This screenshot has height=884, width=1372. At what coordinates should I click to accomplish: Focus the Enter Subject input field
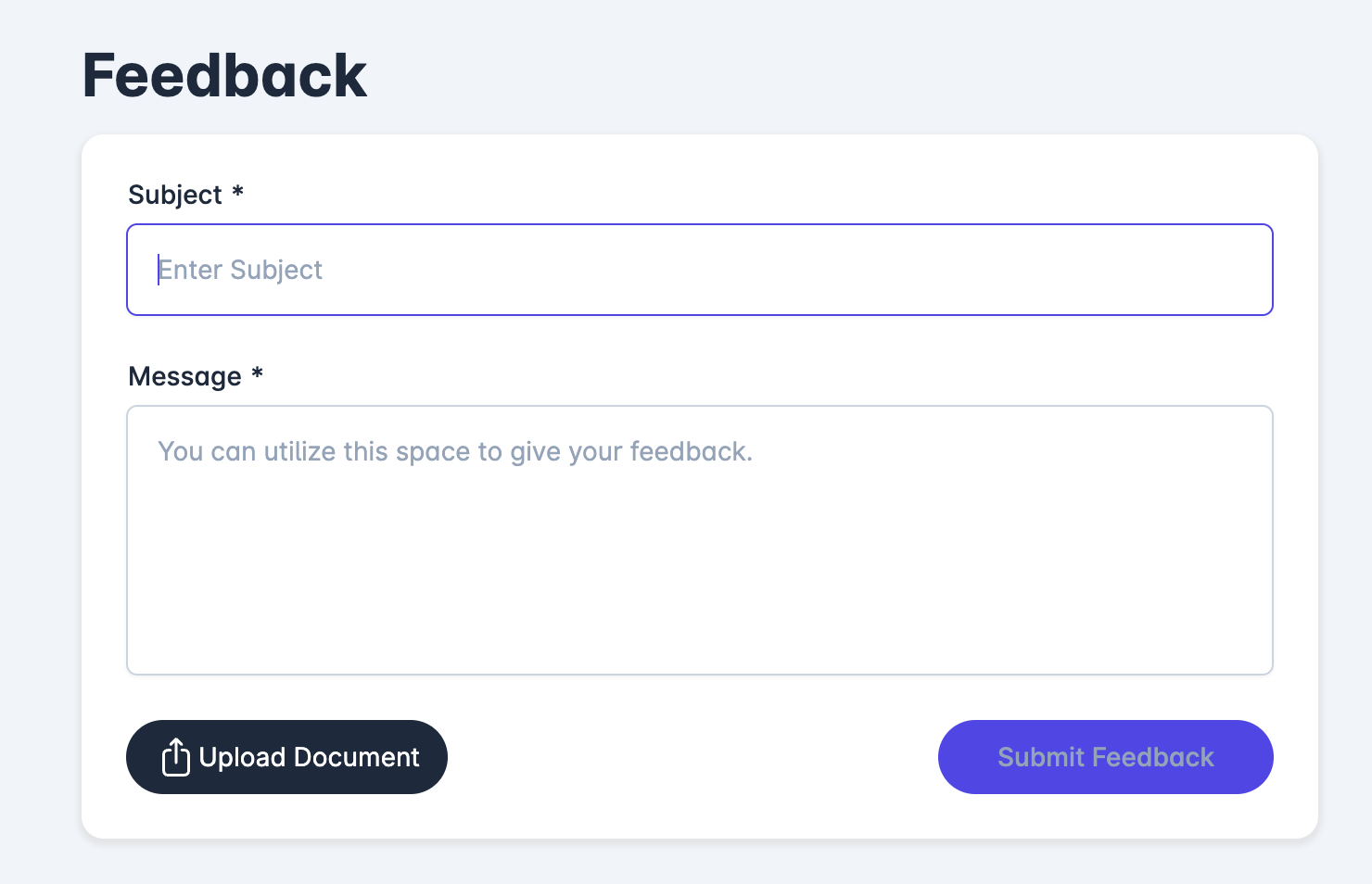point(700,270)
